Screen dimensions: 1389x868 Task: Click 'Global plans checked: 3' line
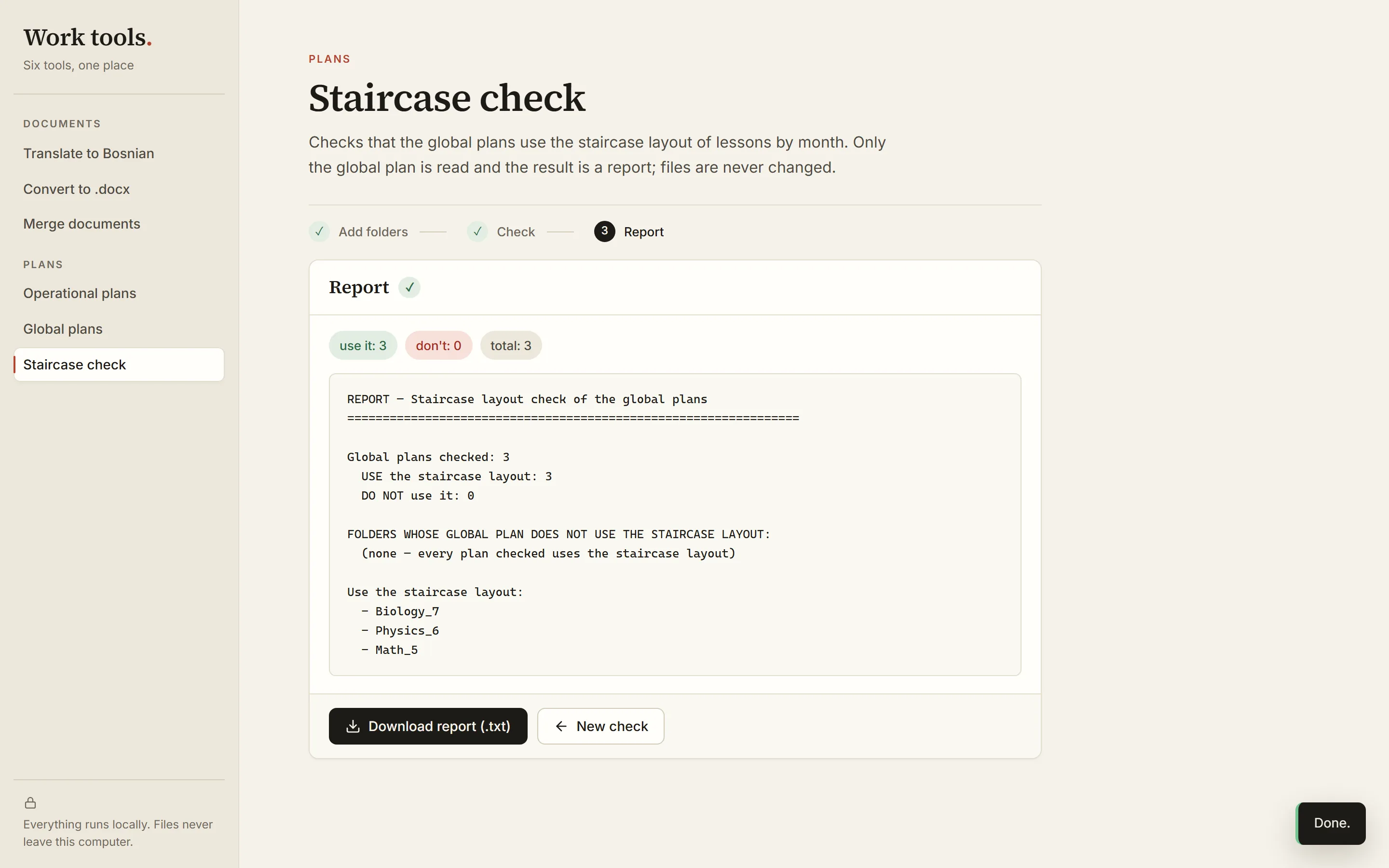428,457
